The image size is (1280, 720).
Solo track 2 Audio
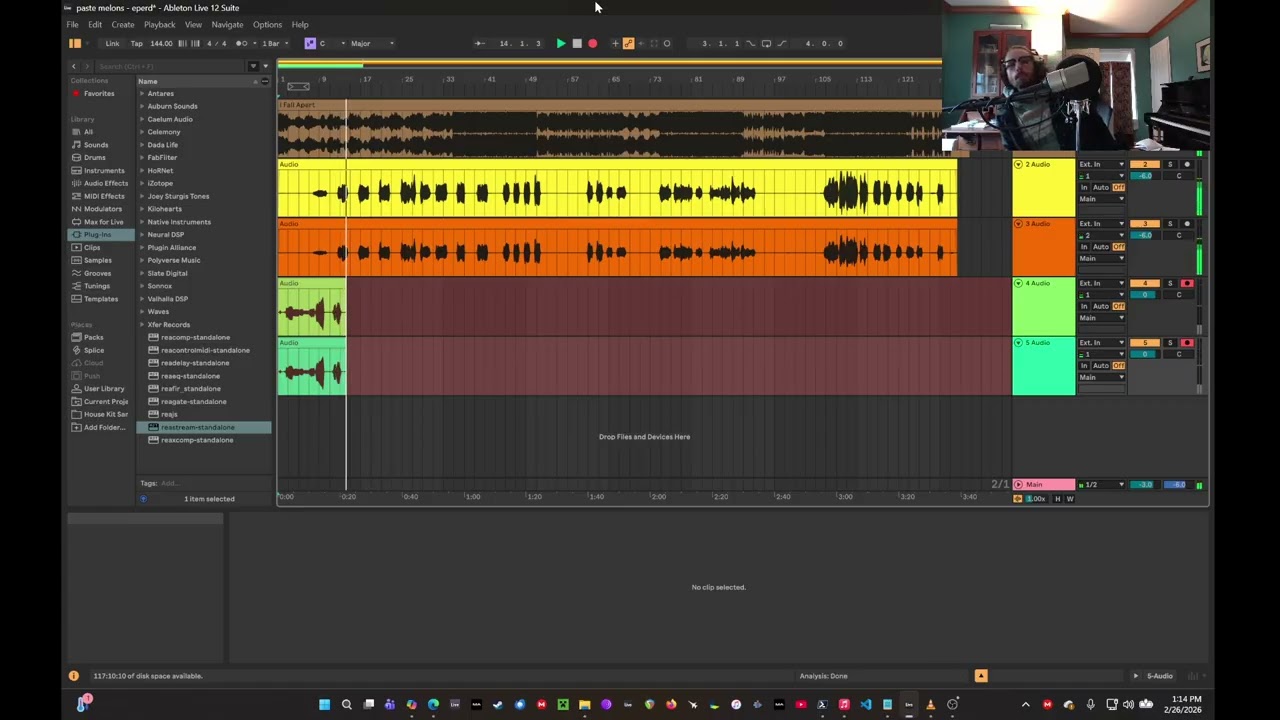click(1170, 164)
